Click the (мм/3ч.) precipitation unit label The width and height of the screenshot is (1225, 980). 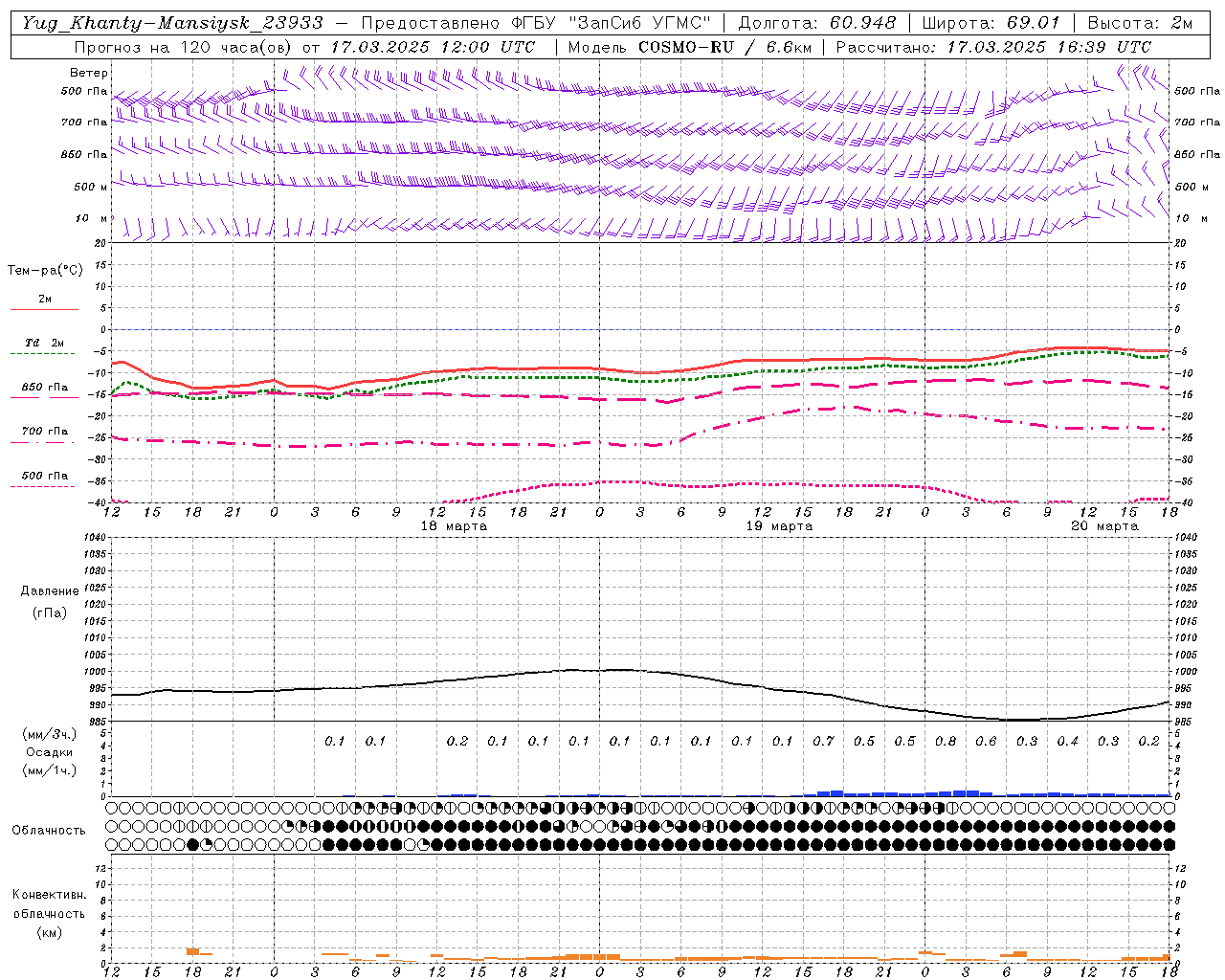coord(49,734)
